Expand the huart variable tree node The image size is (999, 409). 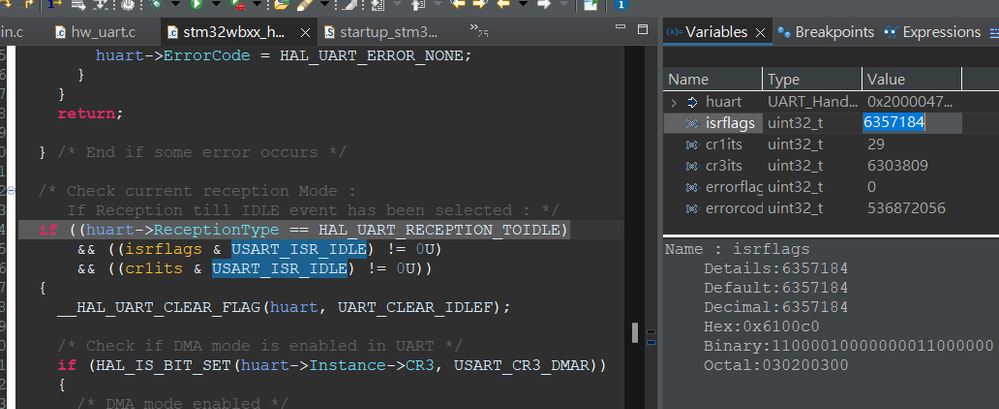[673, 102]
